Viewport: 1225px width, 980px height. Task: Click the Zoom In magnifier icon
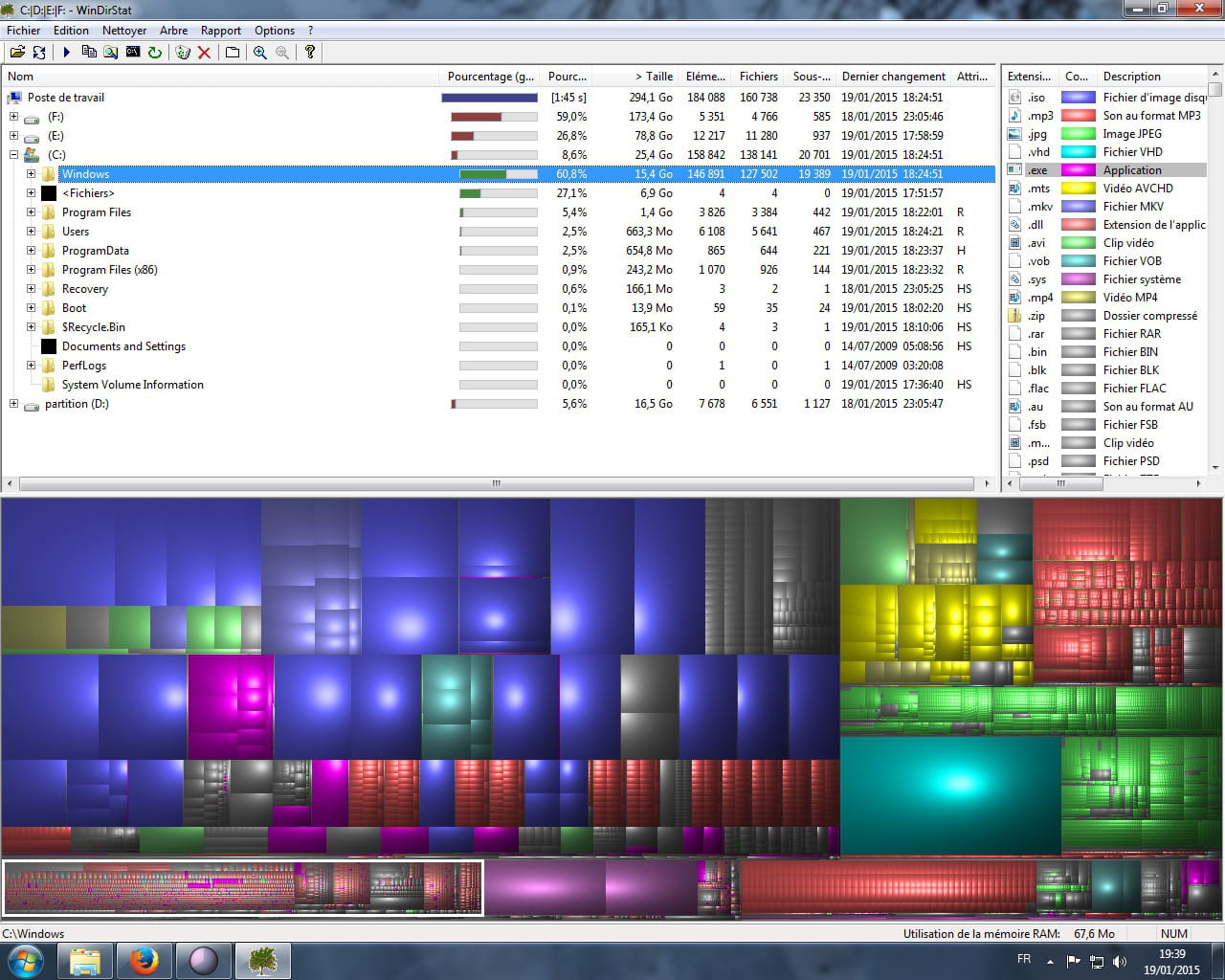[260, 53]
